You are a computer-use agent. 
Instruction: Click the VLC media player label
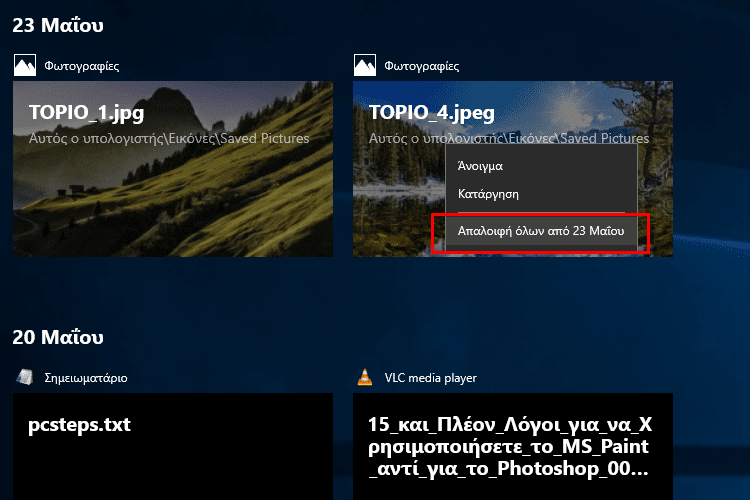click(430, 378)
